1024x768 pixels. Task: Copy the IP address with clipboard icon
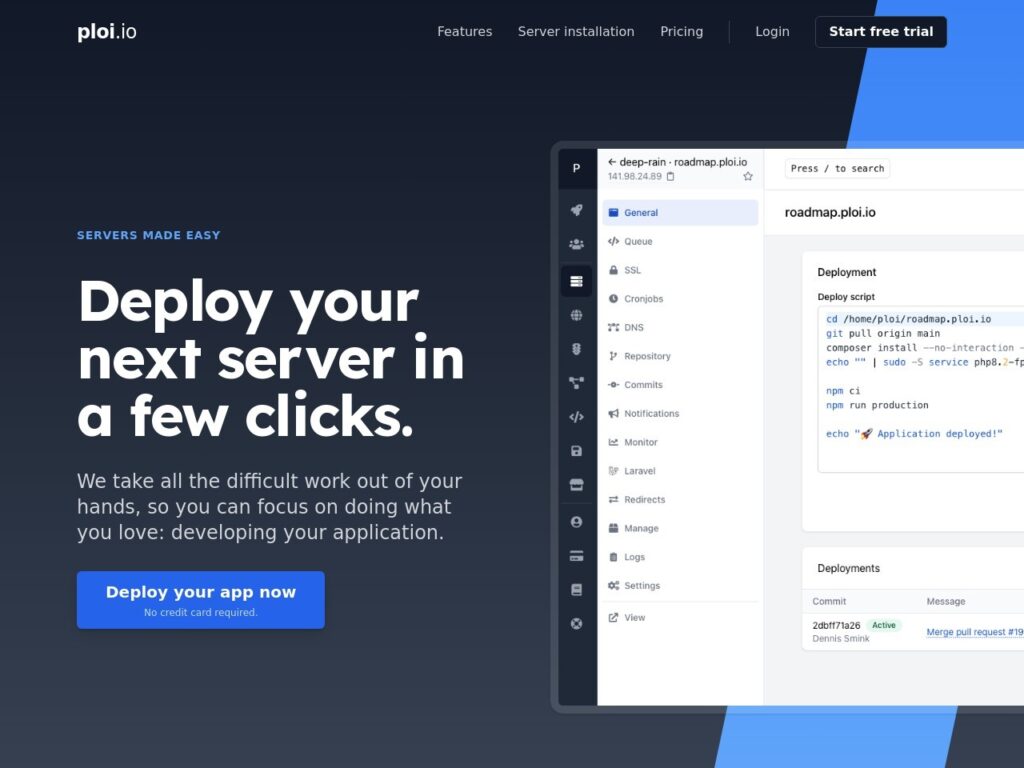[x=670, y=177]
